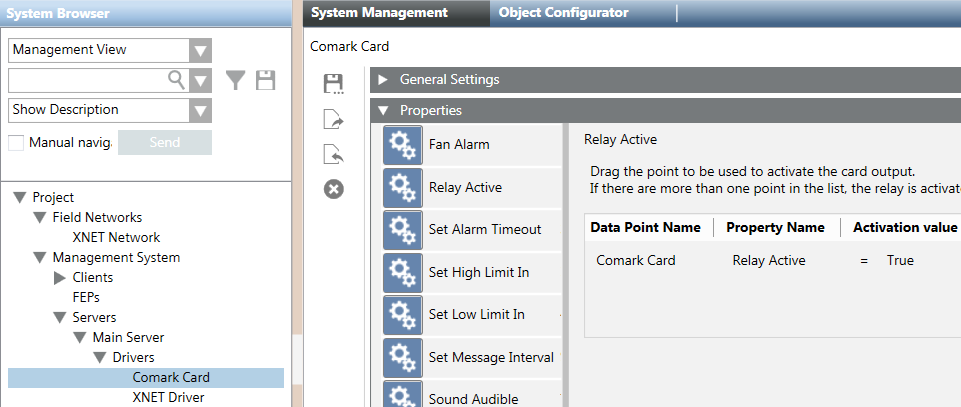
Task: Click the import page arrow icon
Action: 334,154
